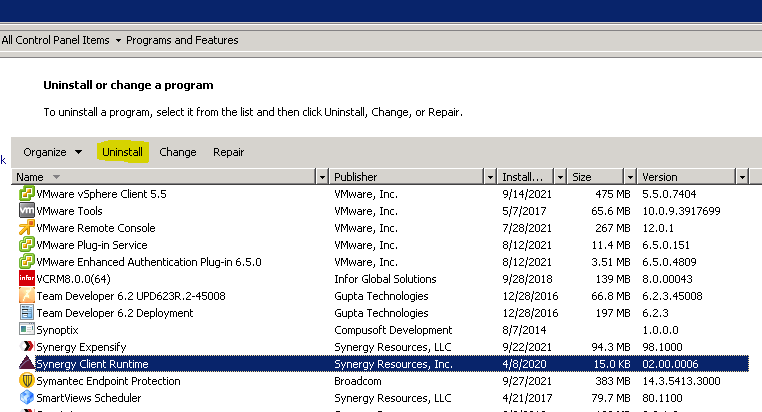Select the VMware vSphere Client 5.5 row

383,194
